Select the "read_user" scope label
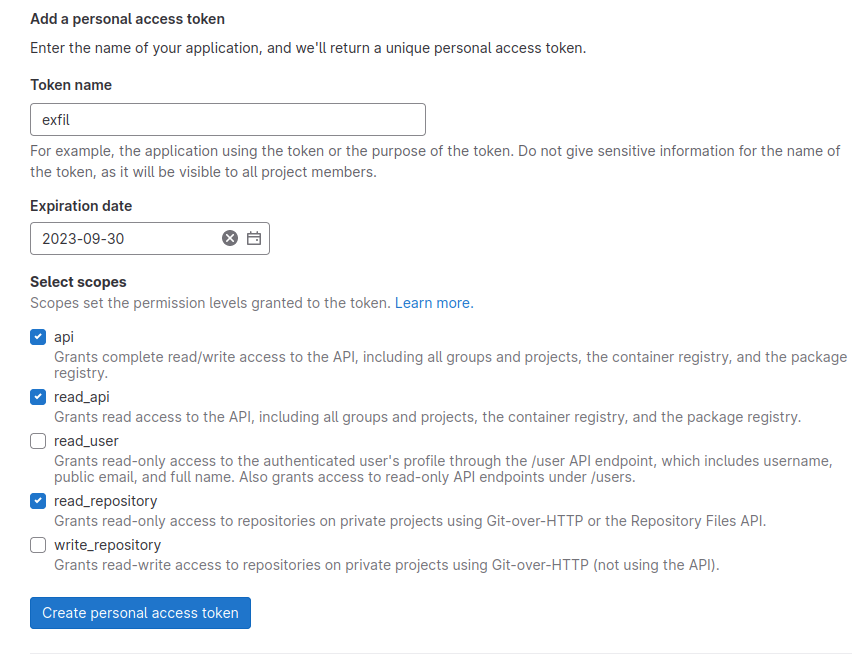The width and height of the screenshot is (867, 657). point(86,441)
